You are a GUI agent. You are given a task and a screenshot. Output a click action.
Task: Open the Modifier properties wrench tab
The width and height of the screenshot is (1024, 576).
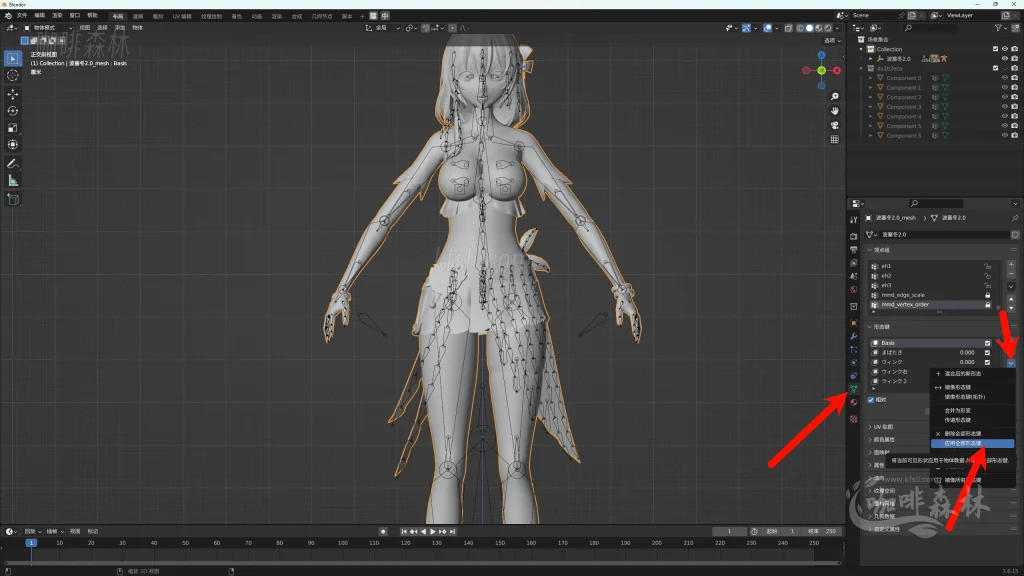(854, 336)
